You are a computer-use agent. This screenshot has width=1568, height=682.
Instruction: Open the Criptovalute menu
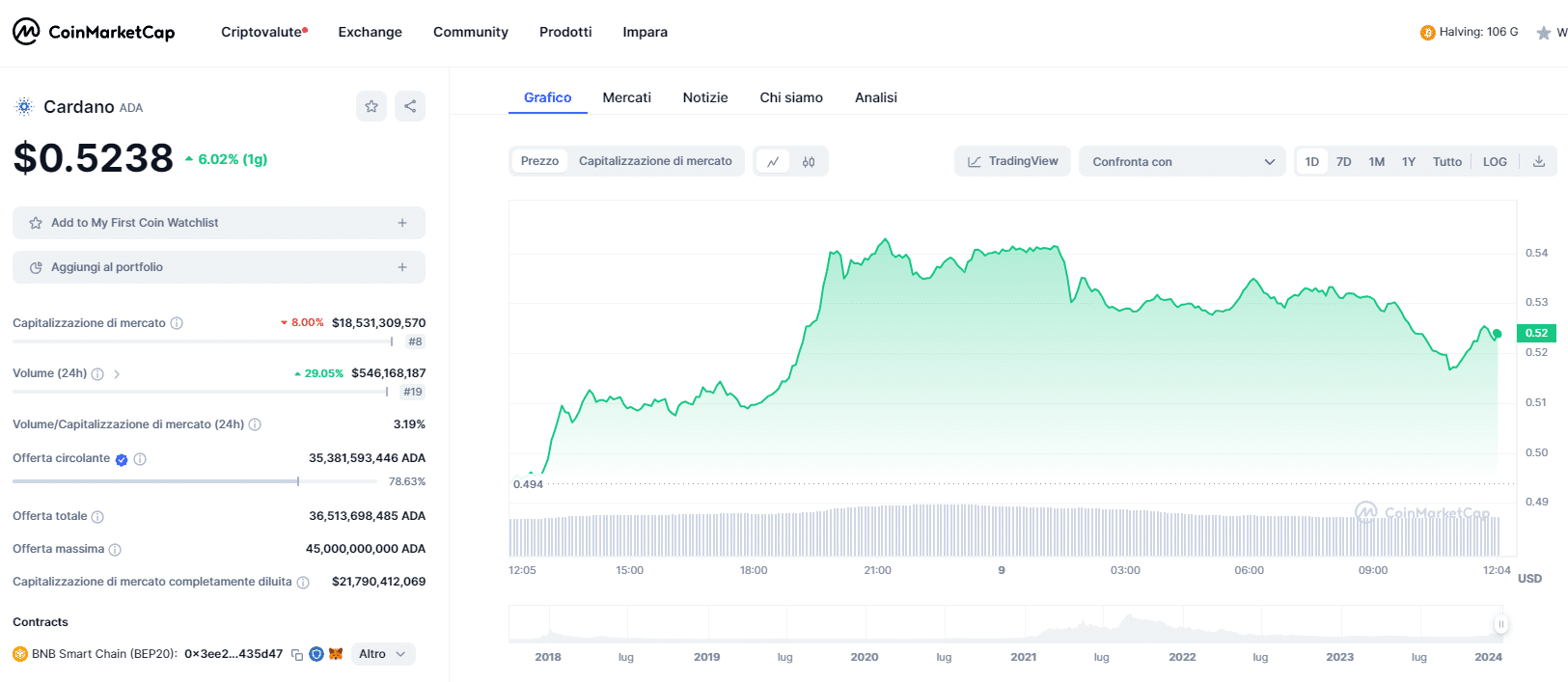pyautogui.click(x=262, y=32)
